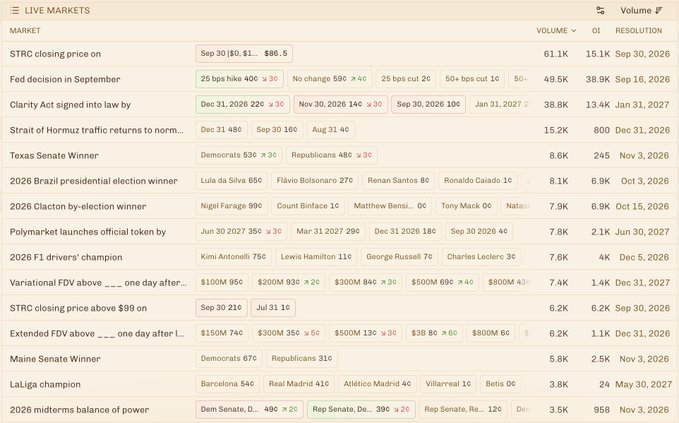Select the Dec 31 2026 18¢ chip

(x=405, y=232)
